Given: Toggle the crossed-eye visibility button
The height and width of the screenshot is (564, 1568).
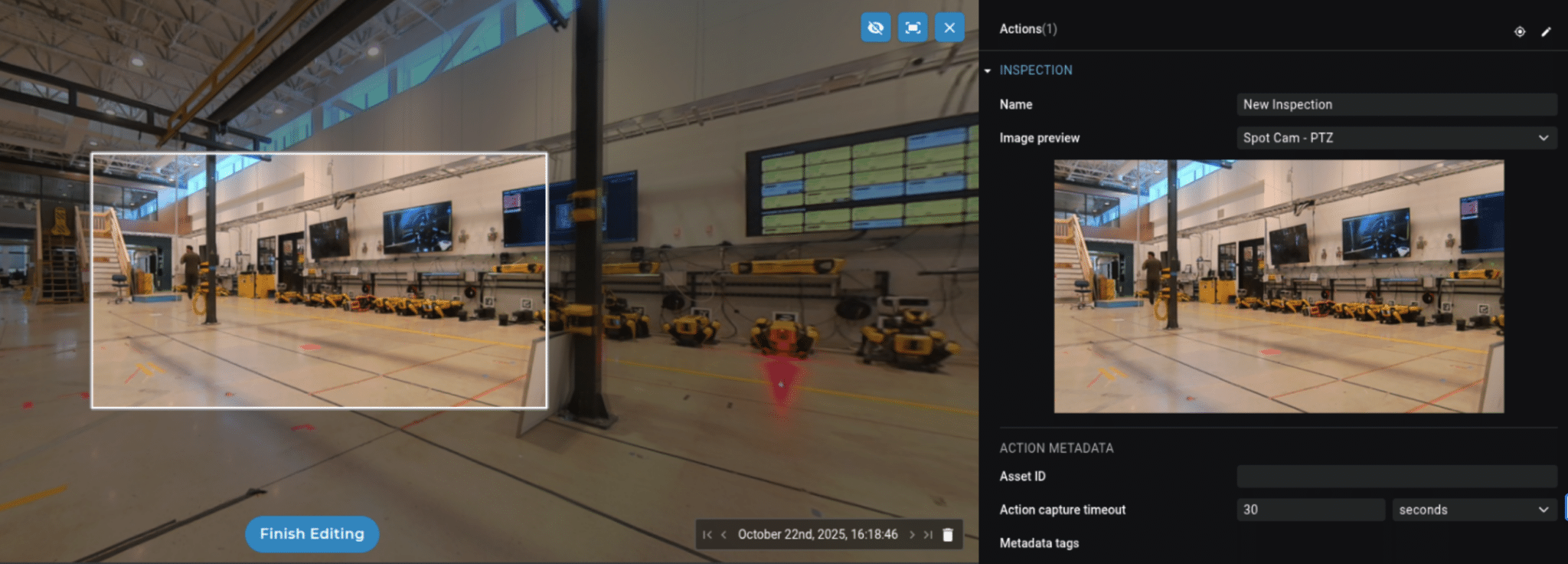Looking at the screenshot, I should [x=876, y=28].
